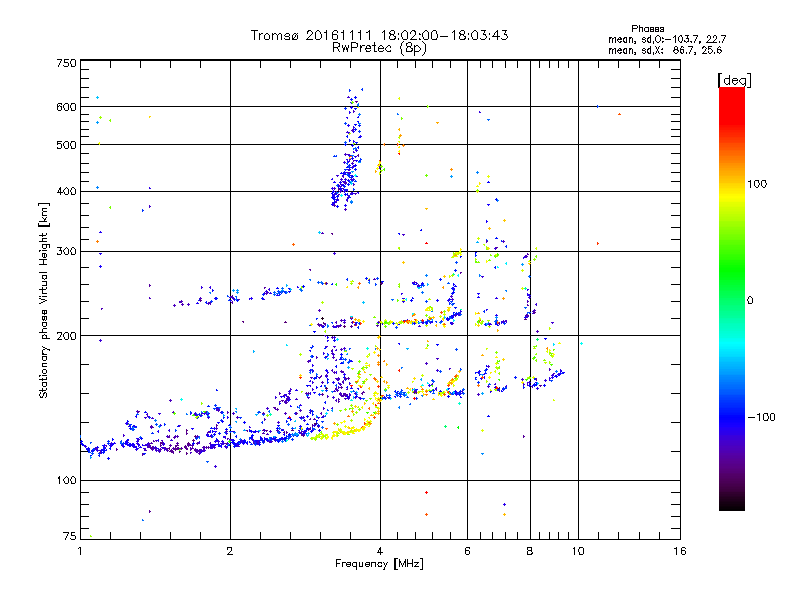This screenshot has width=800, height=600.
Task: Click the y-axis tick label '300'
Action: [66, 252]
